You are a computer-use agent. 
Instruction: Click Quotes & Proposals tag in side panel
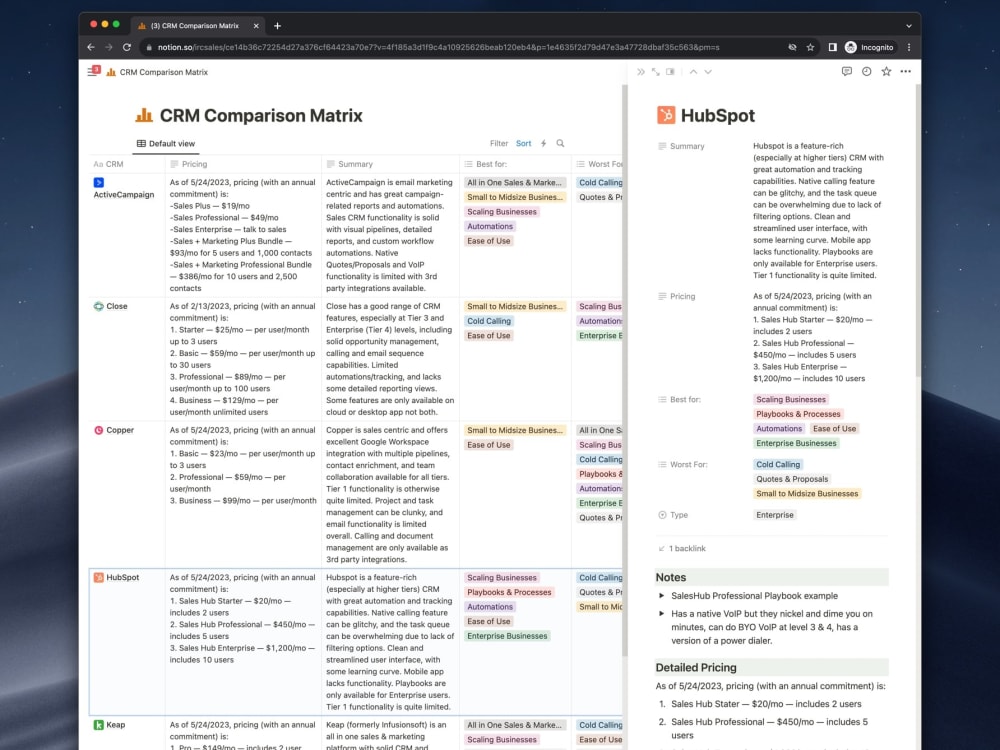click(x=792, y=479)
